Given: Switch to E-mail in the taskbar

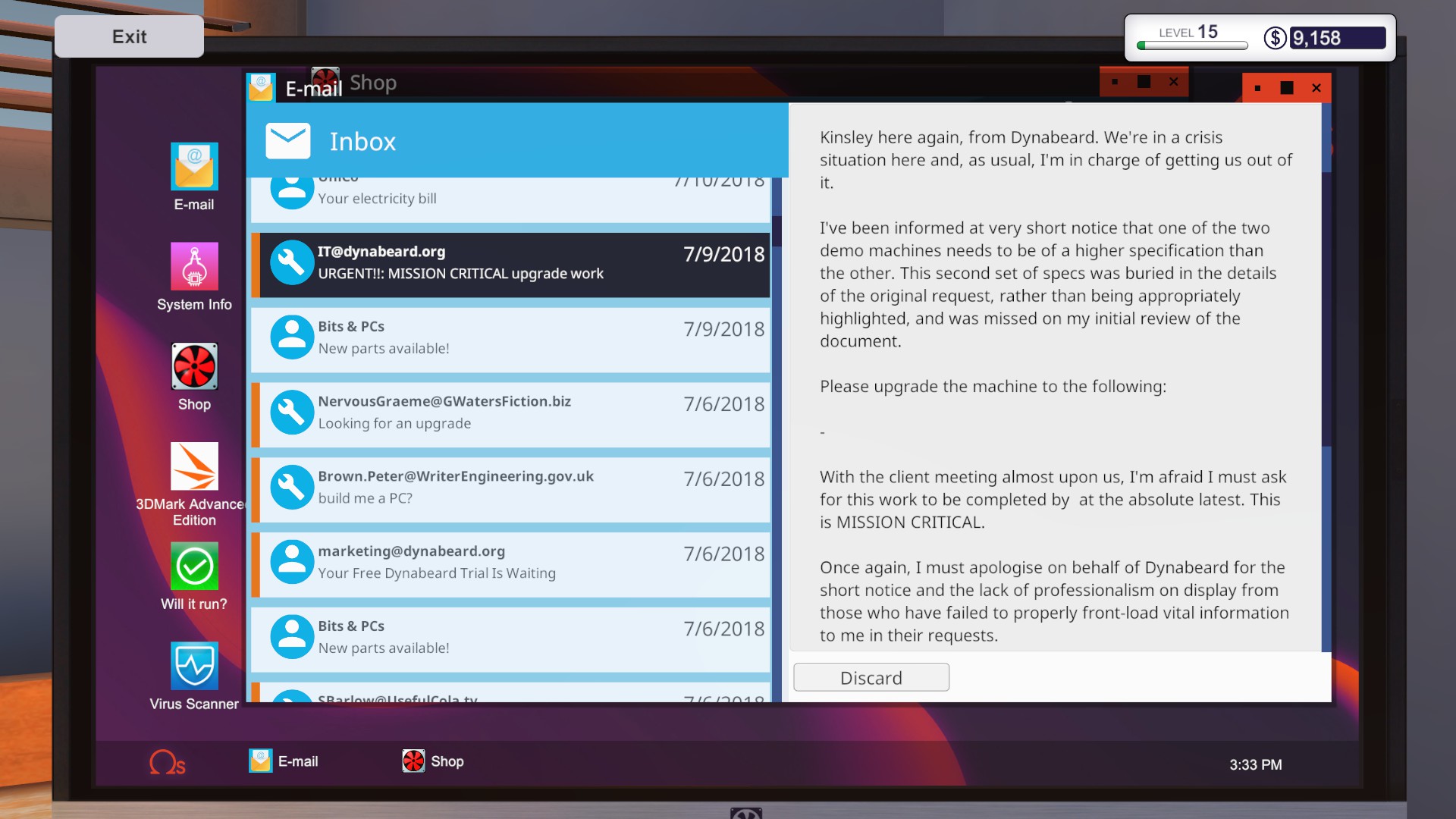Looking at the screenshot, I should tap(284, 761).
